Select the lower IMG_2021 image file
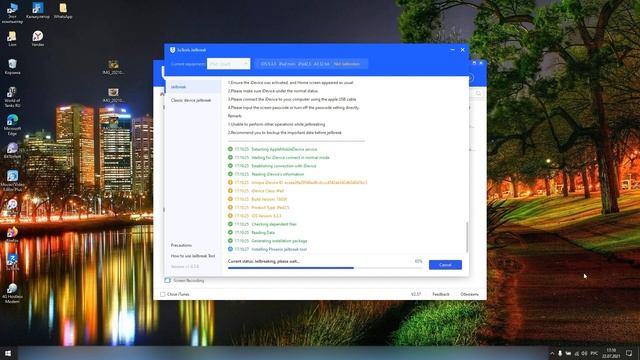 point(113,96)
